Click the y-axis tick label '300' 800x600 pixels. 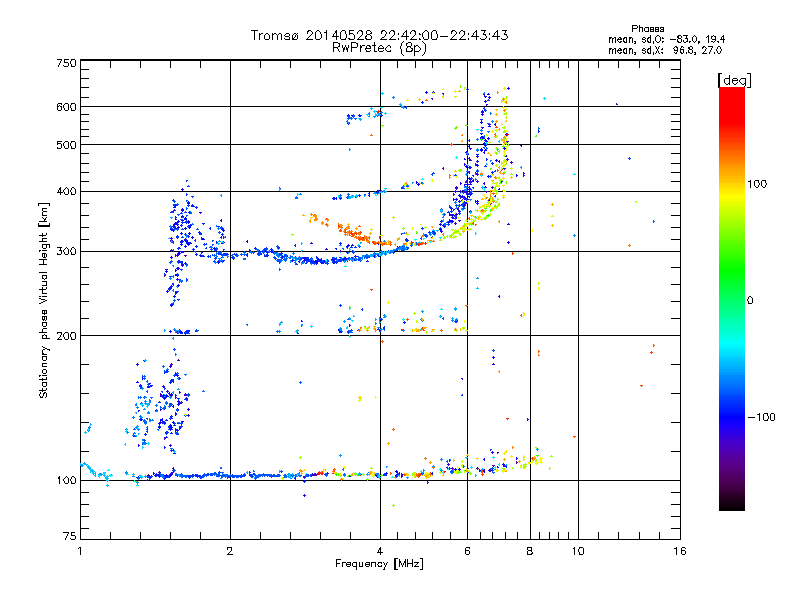[x=67, y=252]
